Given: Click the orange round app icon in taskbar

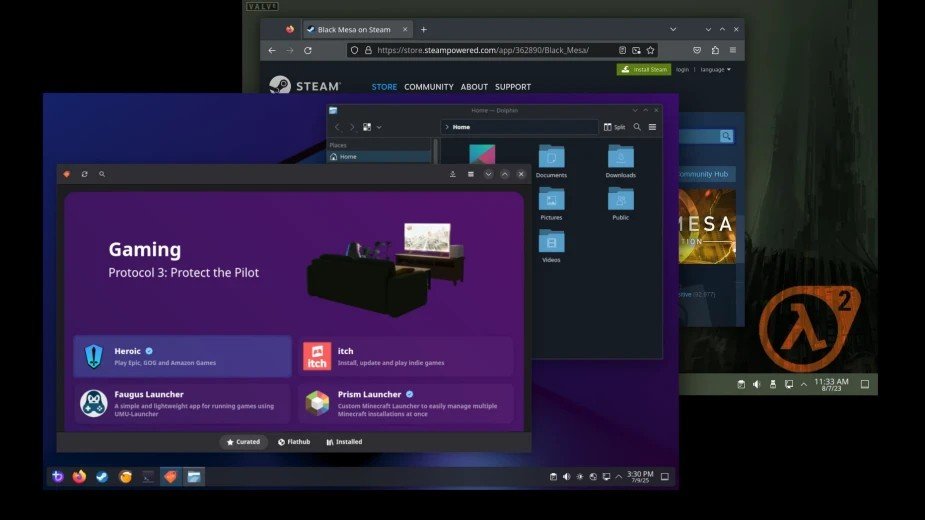Looking at the screenshot, I should tap(125, 476).
